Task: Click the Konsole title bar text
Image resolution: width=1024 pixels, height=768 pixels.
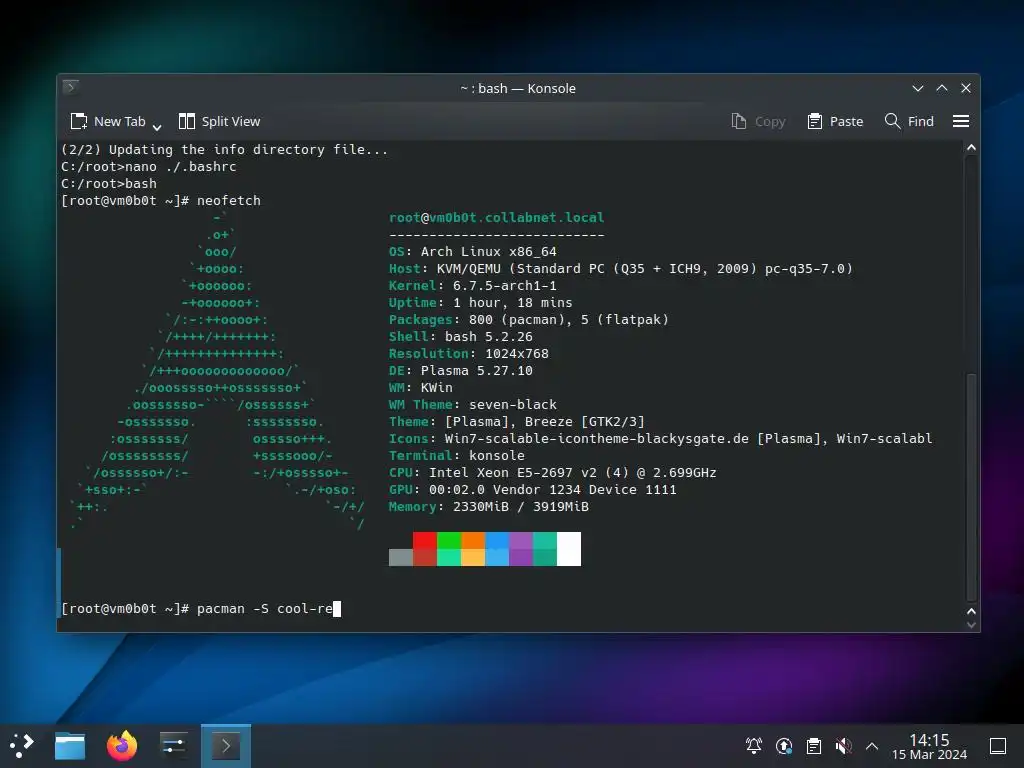Action: tap(518, 88)
